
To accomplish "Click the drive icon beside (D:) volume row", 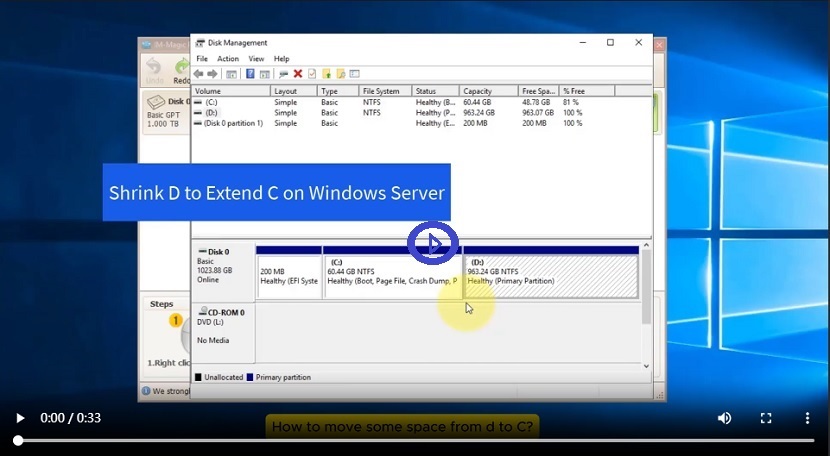I will (x=198, y=113).
